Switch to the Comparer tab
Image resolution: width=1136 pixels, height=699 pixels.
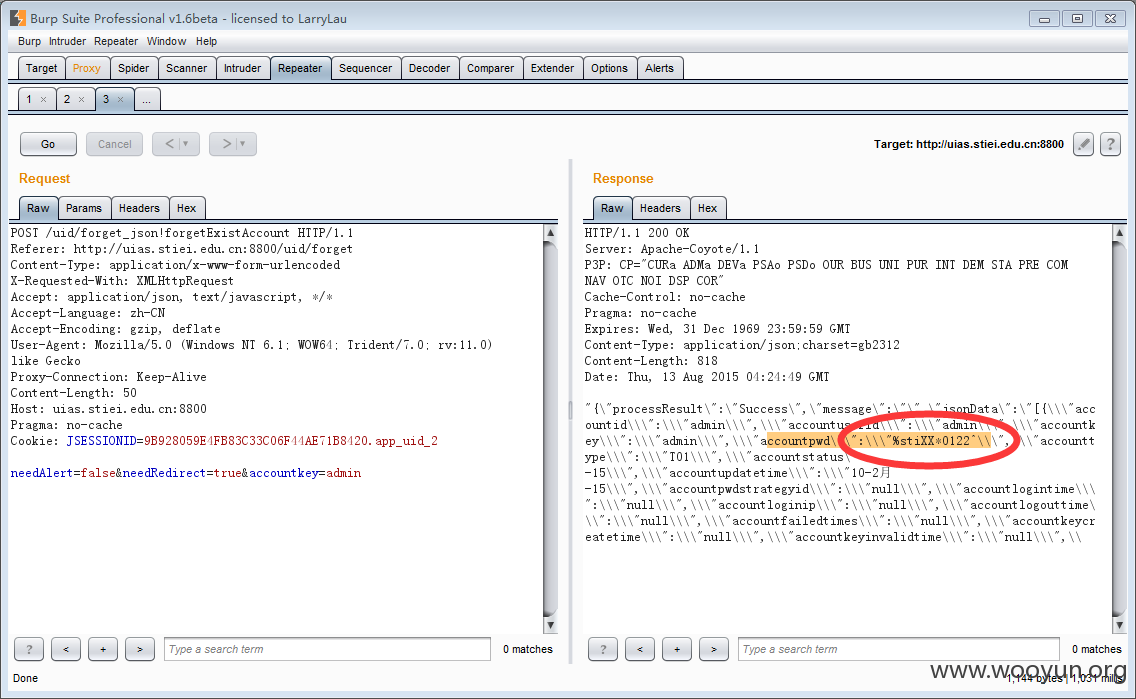490,68
